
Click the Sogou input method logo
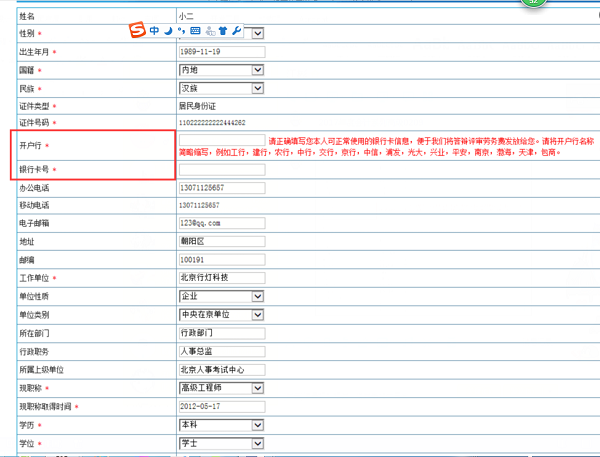(x=137, y=31)
